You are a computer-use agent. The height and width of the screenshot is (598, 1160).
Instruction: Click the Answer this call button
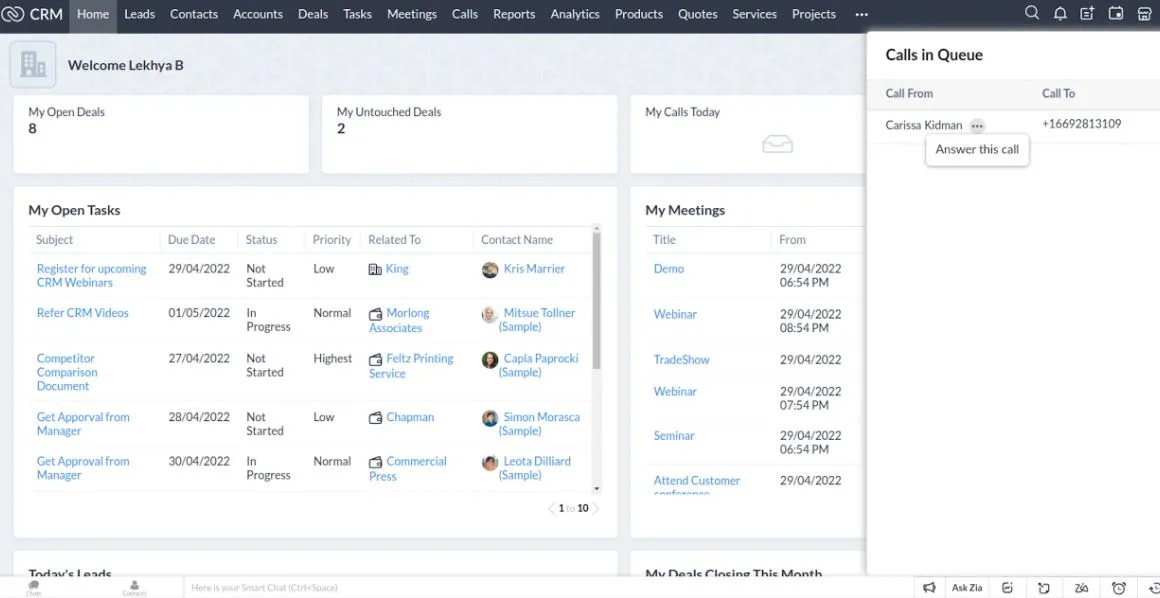point(977,150)
